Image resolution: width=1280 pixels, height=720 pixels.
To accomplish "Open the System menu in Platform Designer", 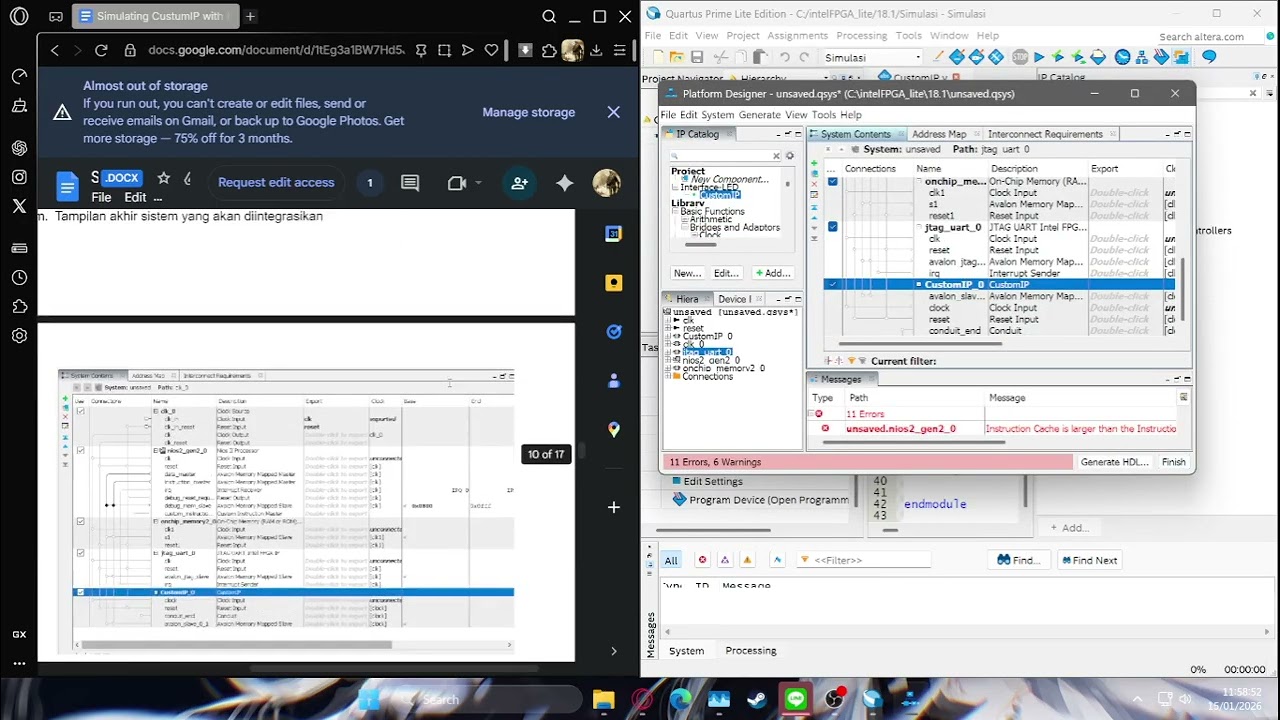I will [717, 115].
